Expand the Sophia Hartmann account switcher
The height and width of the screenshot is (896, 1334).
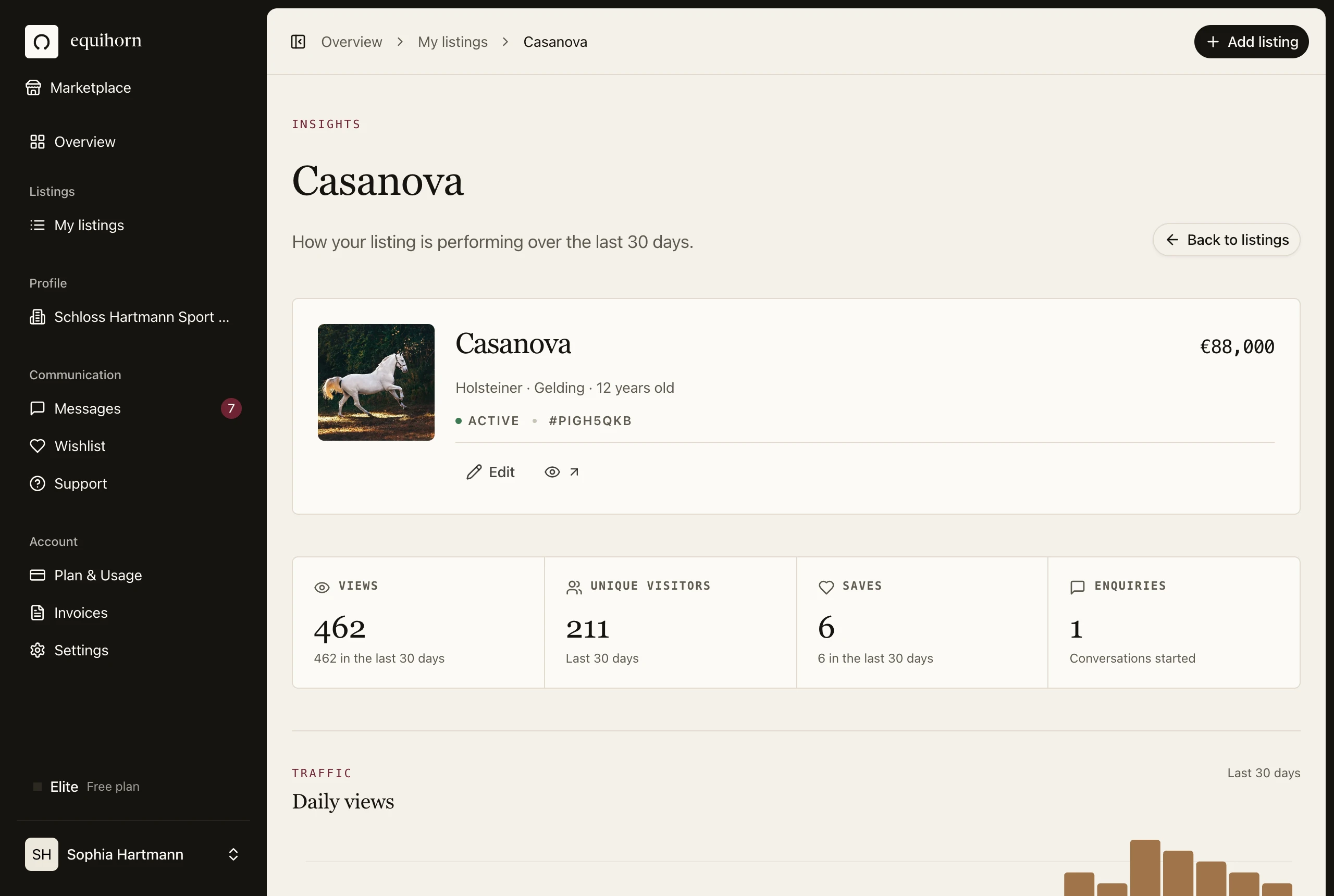pos(233,854)
